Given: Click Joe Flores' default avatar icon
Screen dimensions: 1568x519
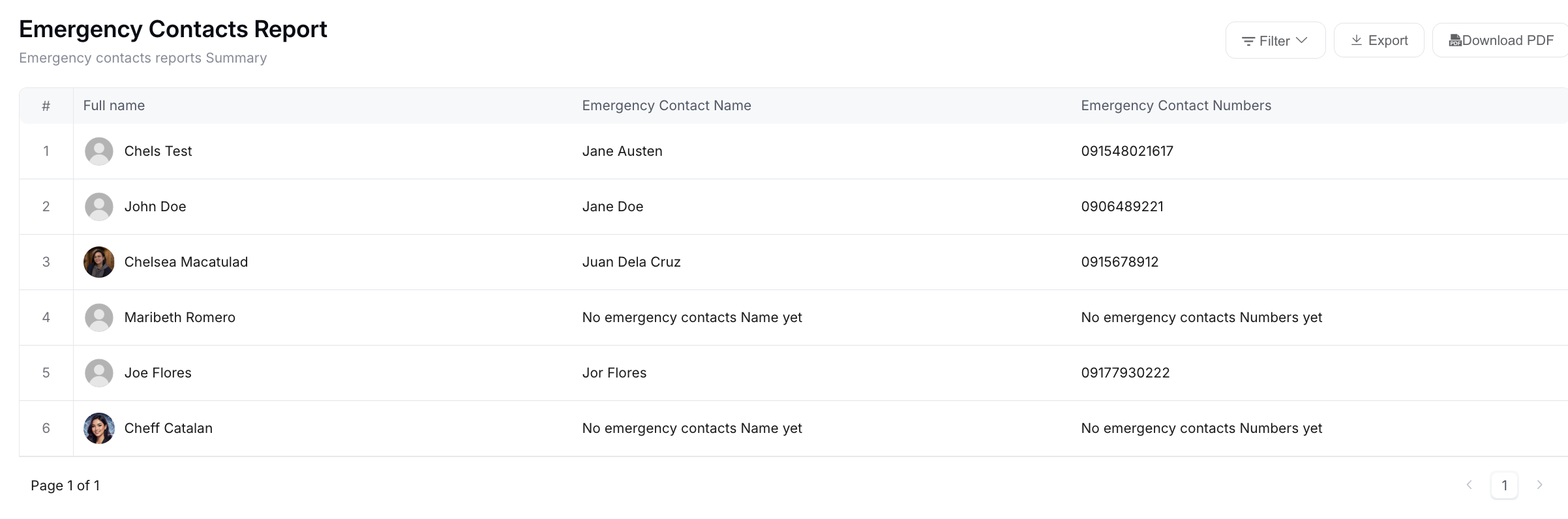Looking at the screenshot, I should pos(99,373).
